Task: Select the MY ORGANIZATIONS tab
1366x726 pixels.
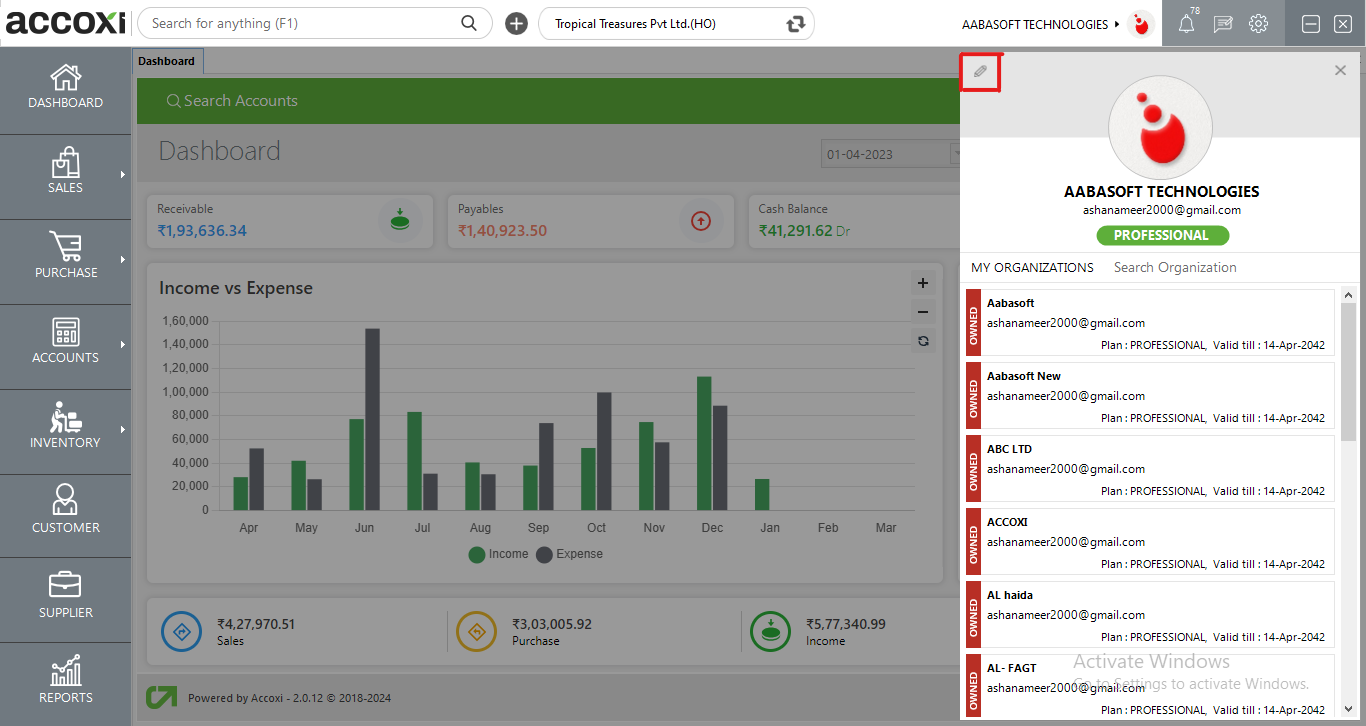Action: [1032, 267]
